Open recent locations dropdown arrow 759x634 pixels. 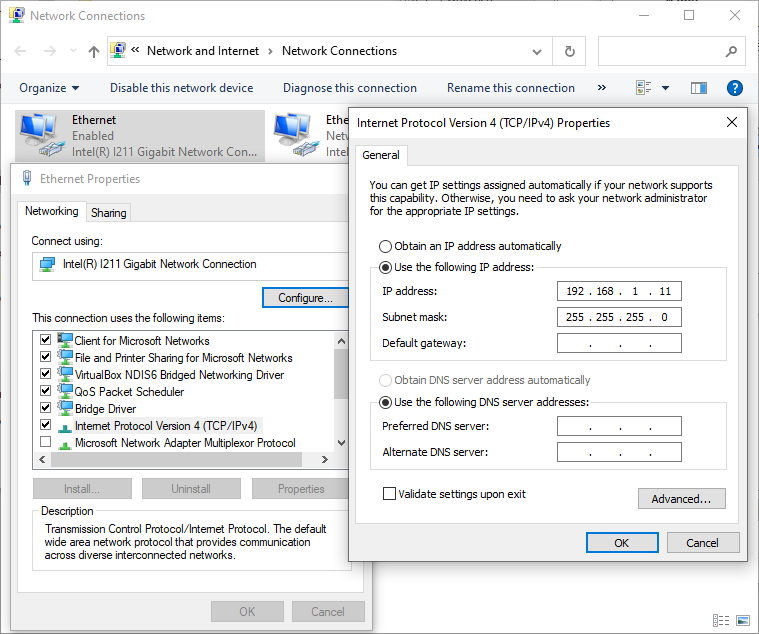73,51
